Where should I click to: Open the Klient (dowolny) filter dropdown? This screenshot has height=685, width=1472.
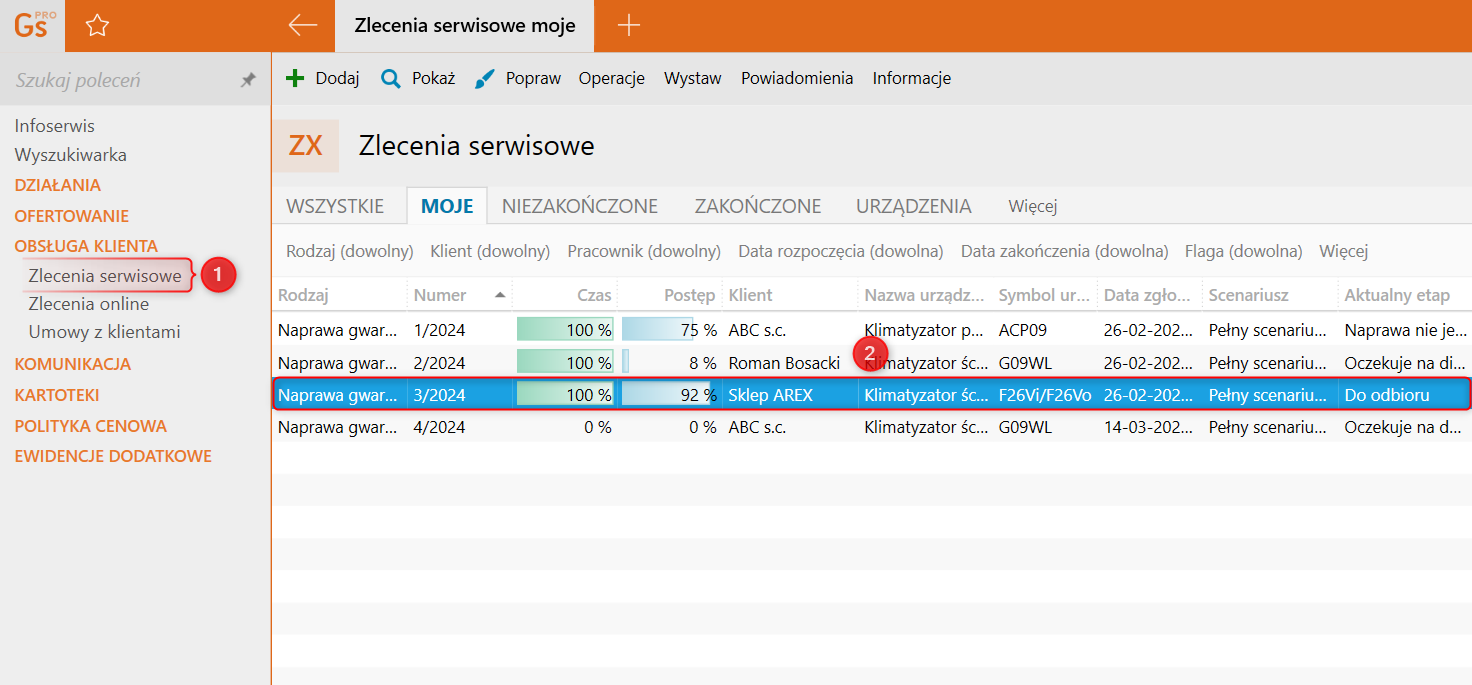pos(490,251)
